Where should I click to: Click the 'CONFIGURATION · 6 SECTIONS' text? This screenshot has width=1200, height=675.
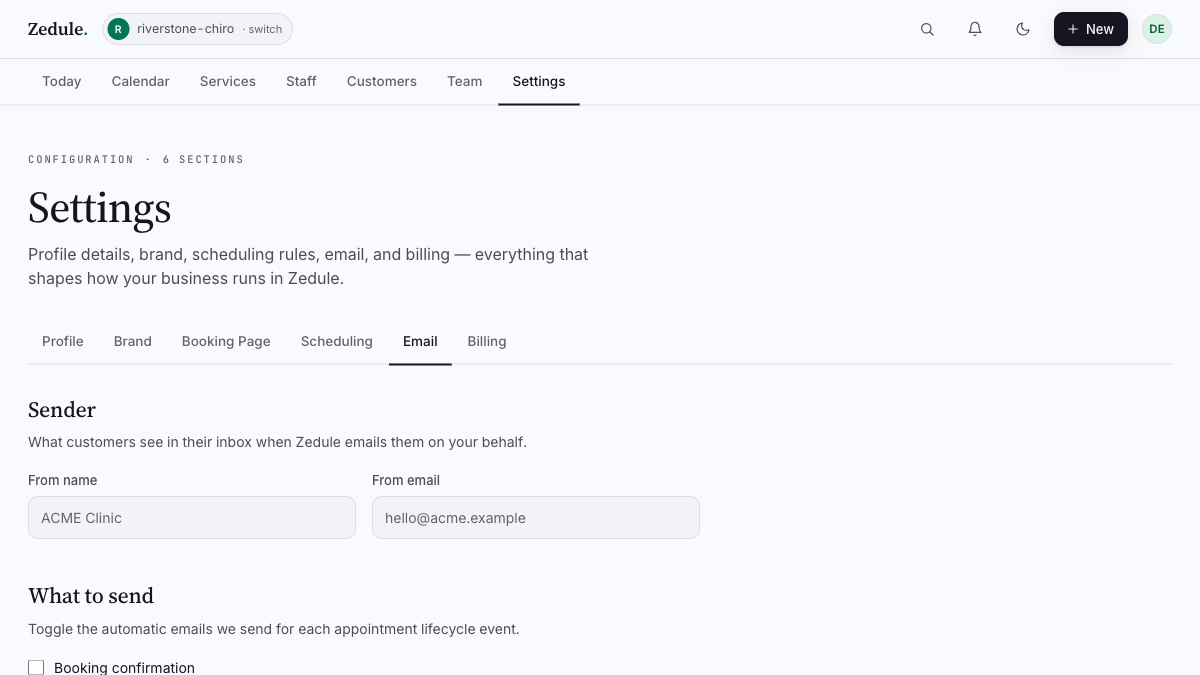[x=136, y=159]
